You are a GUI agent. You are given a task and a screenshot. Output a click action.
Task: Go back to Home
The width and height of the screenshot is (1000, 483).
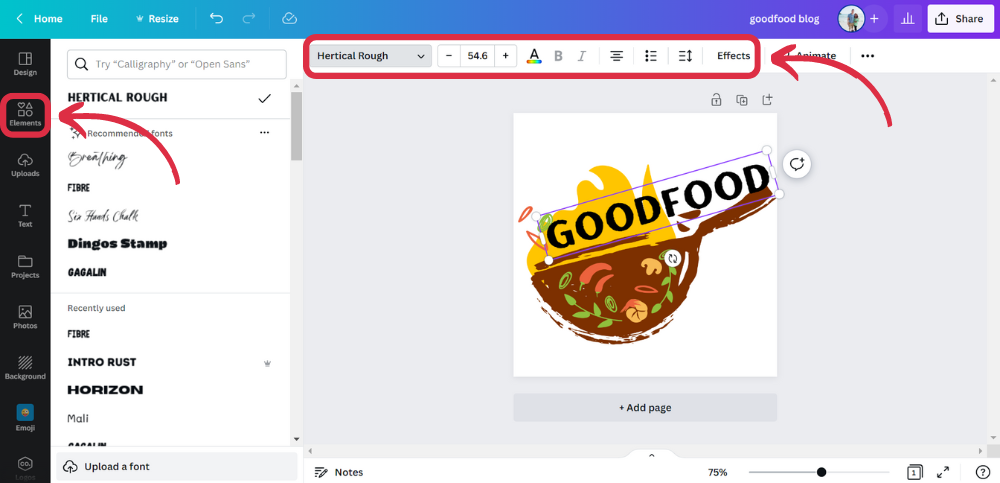[40, 19]
